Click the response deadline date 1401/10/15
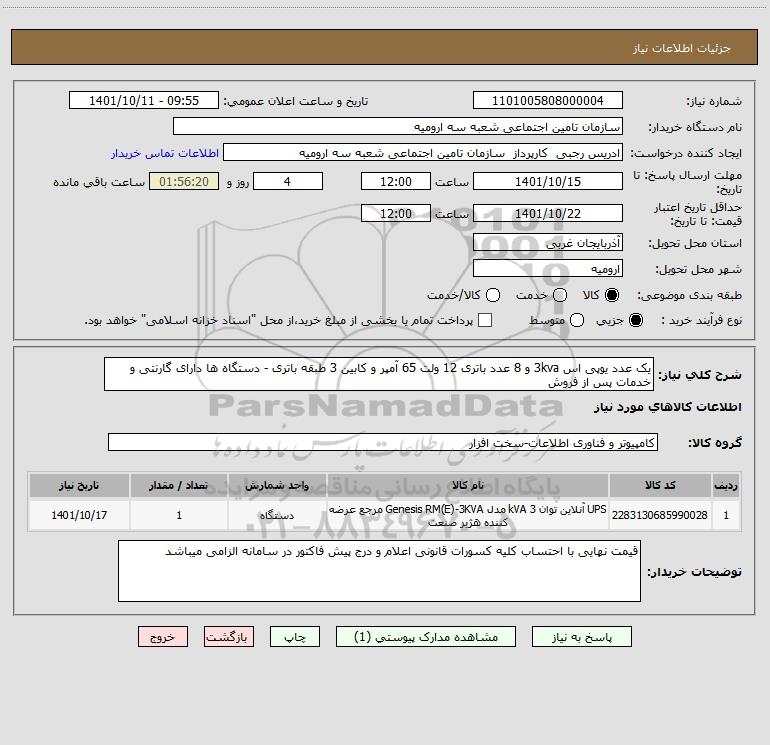 [548, 181]
